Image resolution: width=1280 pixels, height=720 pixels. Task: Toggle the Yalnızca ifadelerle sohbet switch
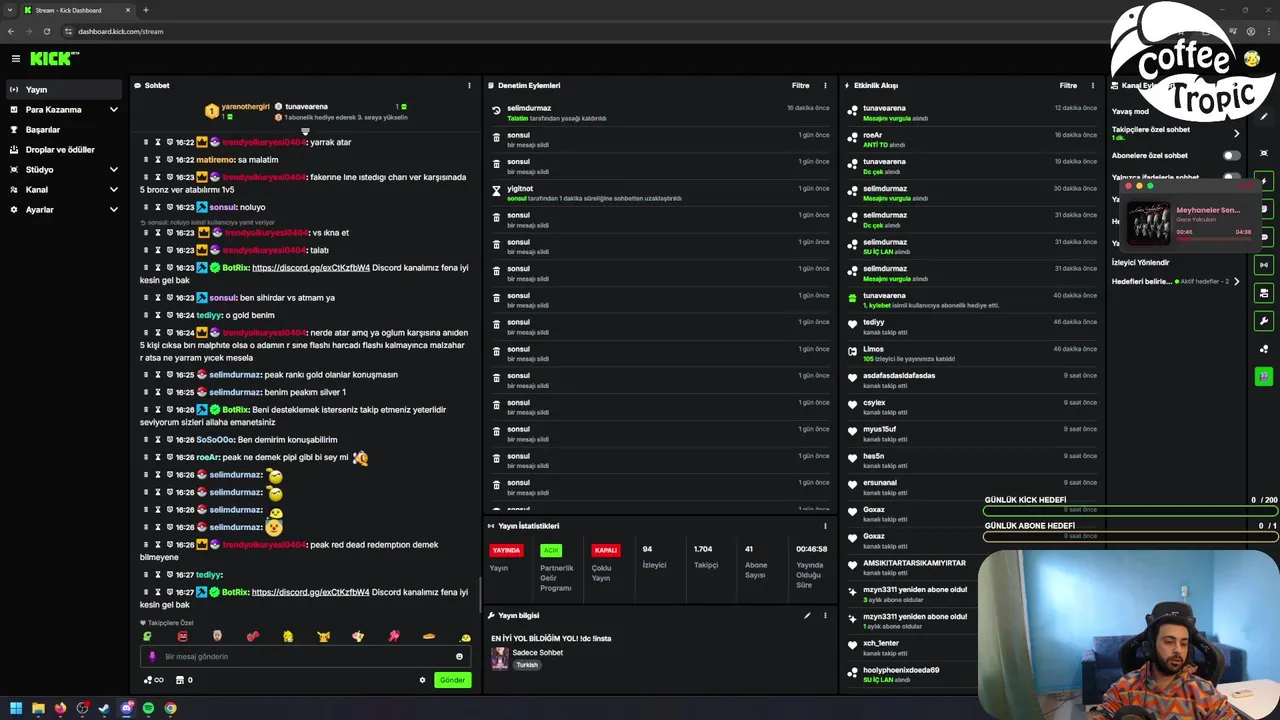point(1231,177)
